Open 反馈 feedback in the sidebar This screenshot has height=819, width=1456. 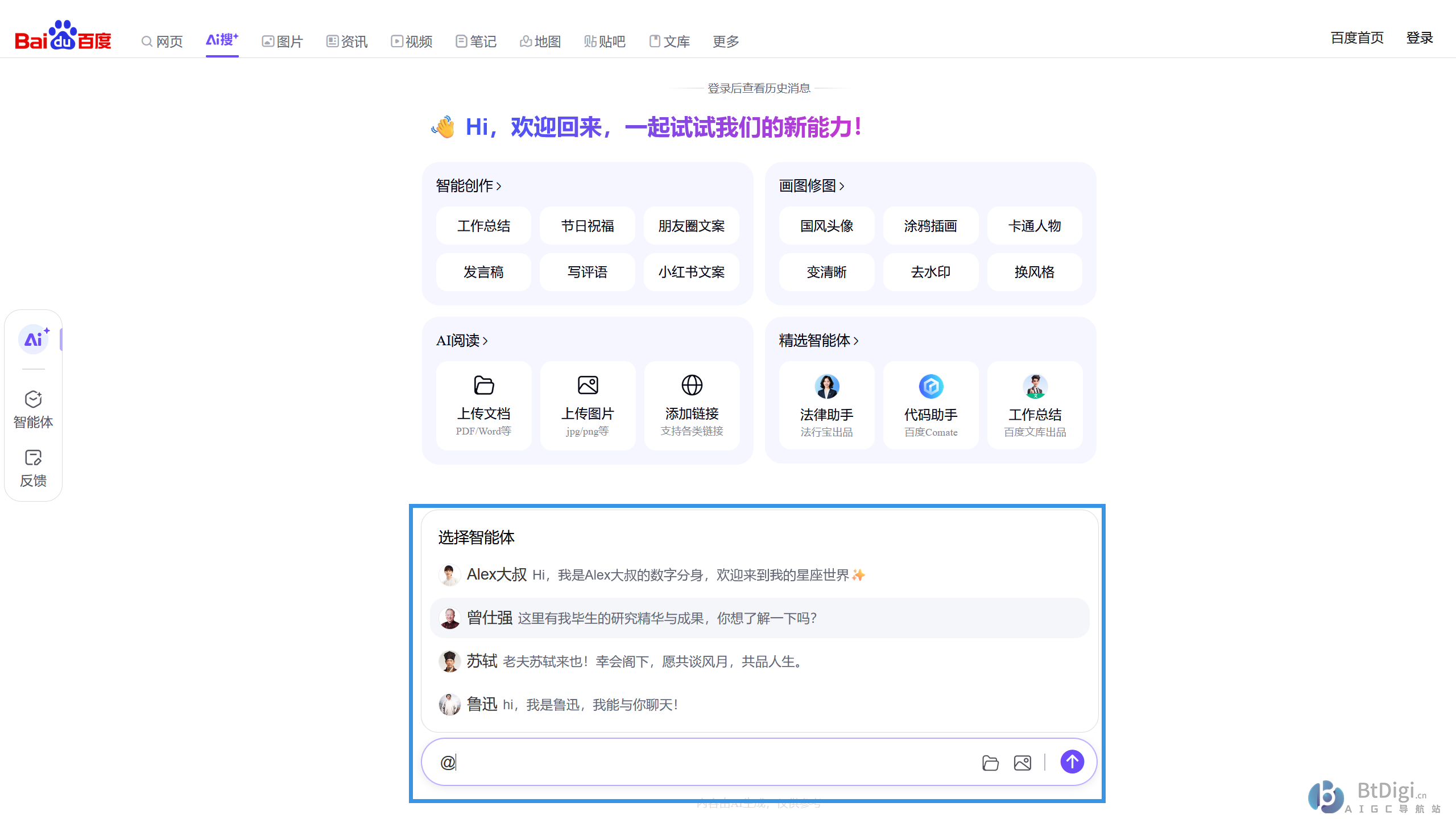coord(33,469)
